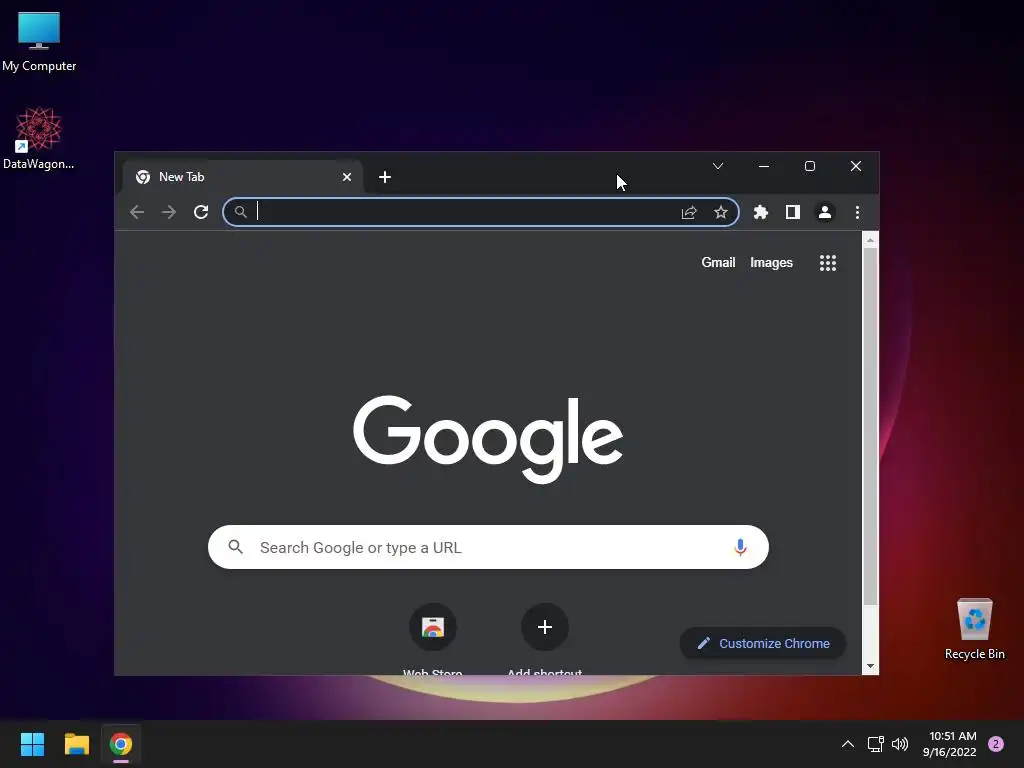Open the Chrome profile avatar icon
The width and height of the screenshot is (1024, 768).
(825, 212)
